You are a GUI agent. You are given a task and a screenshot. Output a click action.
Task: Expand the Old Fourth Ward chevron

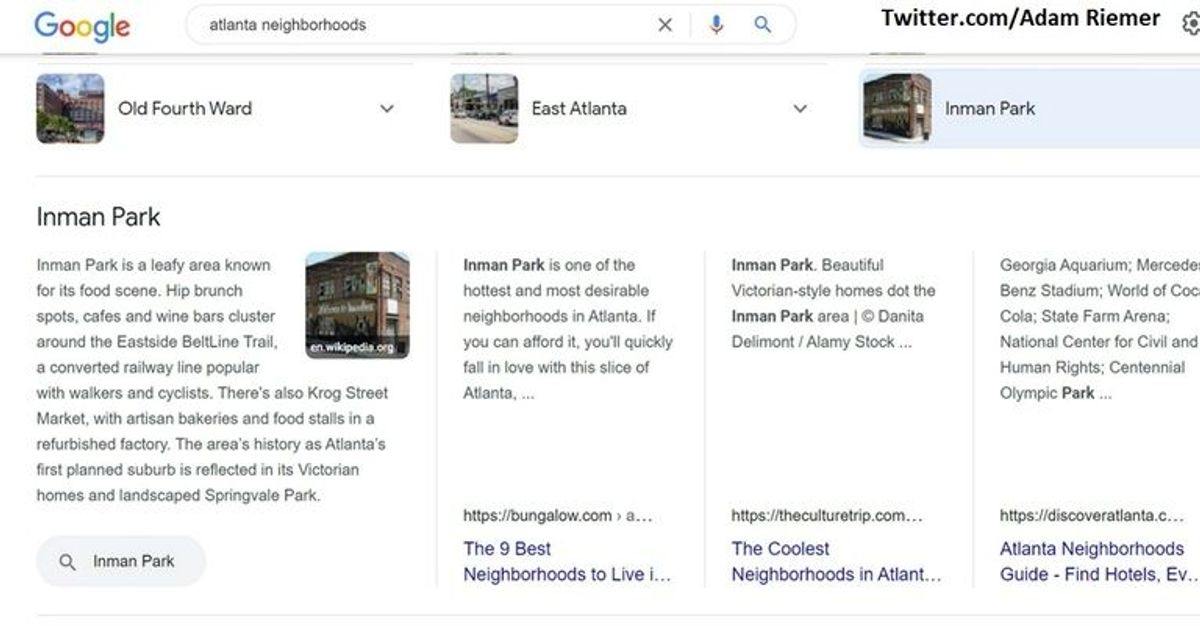[x=387, y=109]
